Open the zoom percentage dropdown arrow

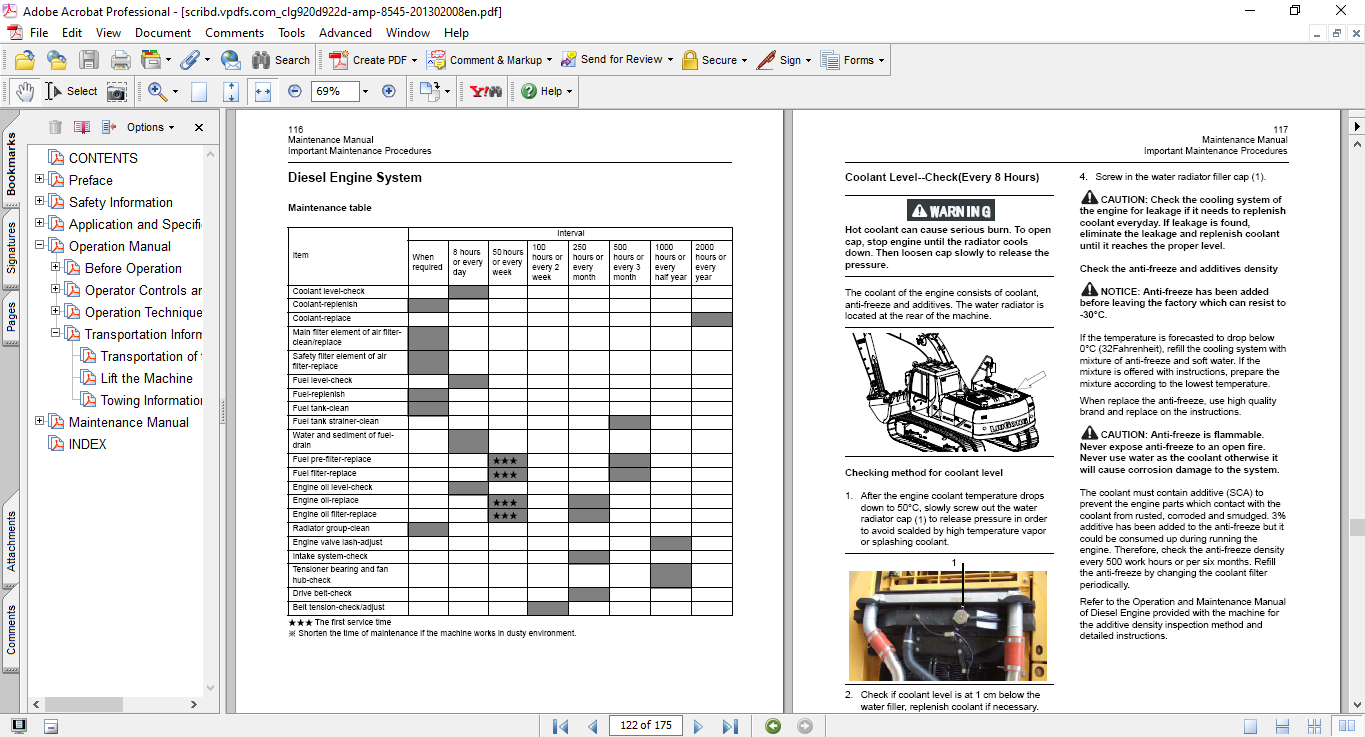click(x=365, y=91)
